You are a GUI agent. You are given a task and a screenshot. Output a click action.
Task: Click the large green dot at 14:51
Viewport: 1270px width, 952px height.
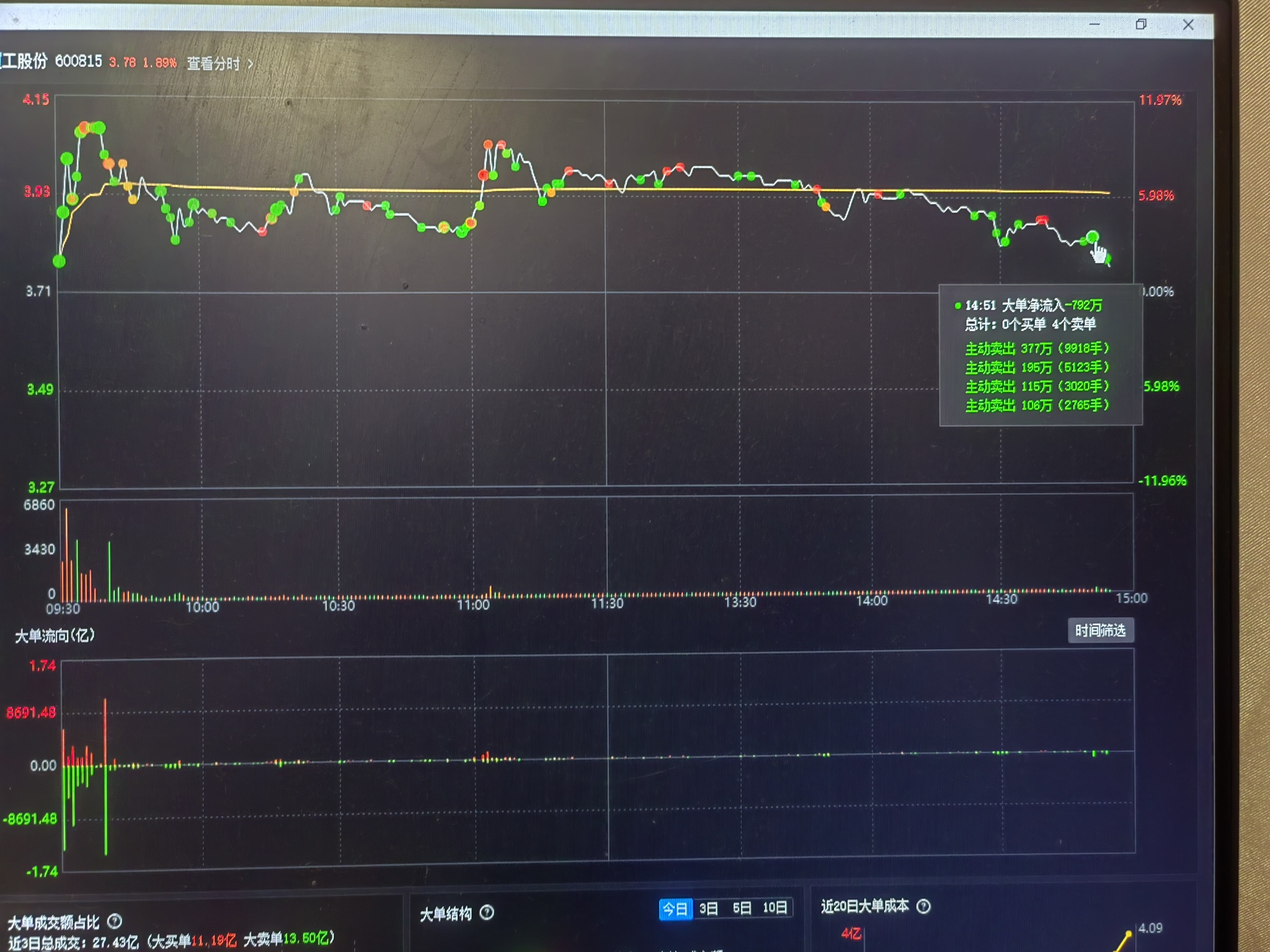(x=1093, y=237)
